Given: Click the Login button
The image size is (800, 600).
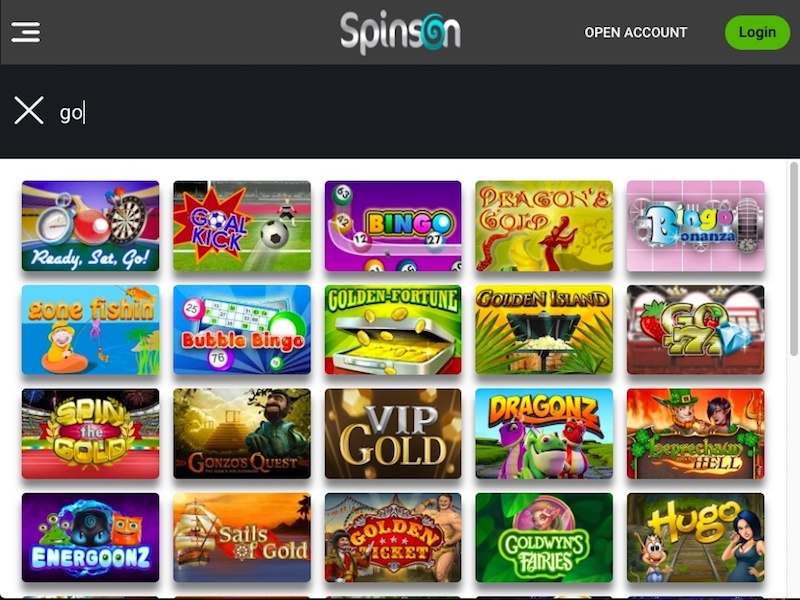Looking at the screenshot, I should point(757,33).
